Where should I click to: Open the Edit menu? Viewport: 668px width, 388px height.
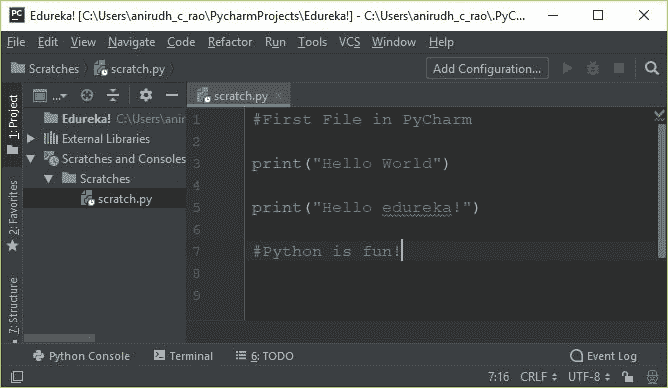coord(47,42)
